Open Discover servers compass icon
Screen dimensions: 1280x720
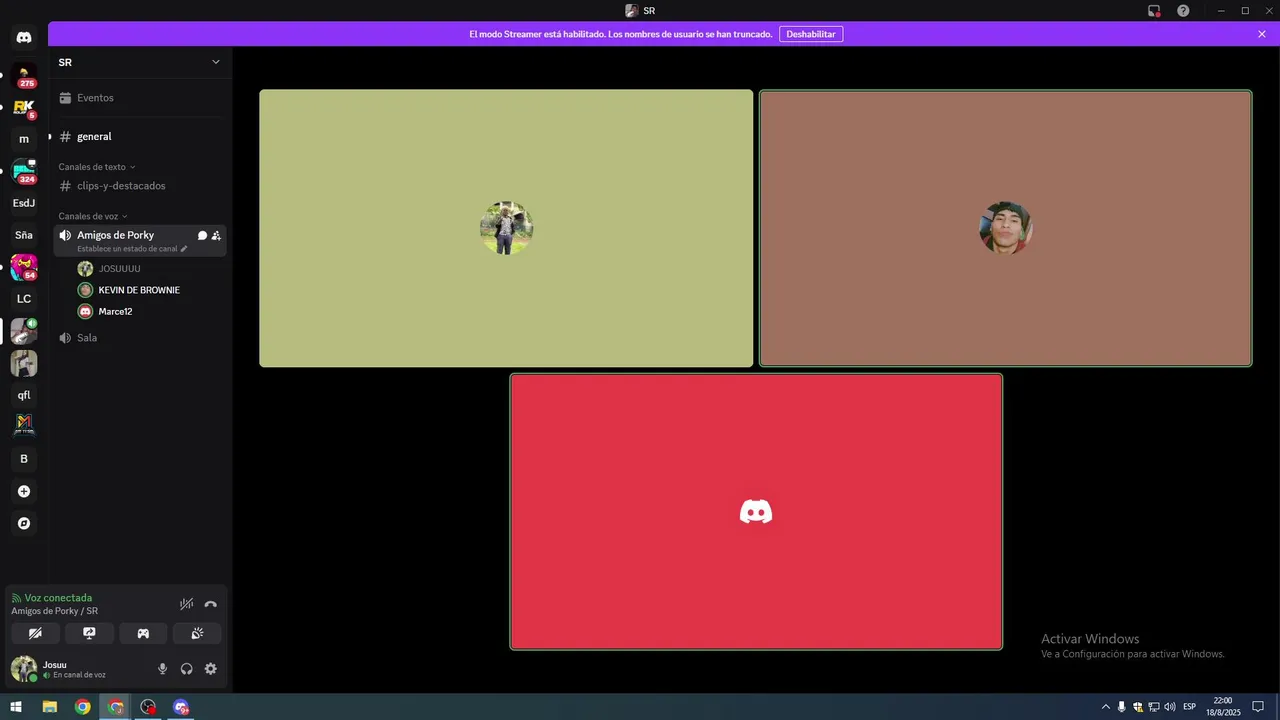24,523
